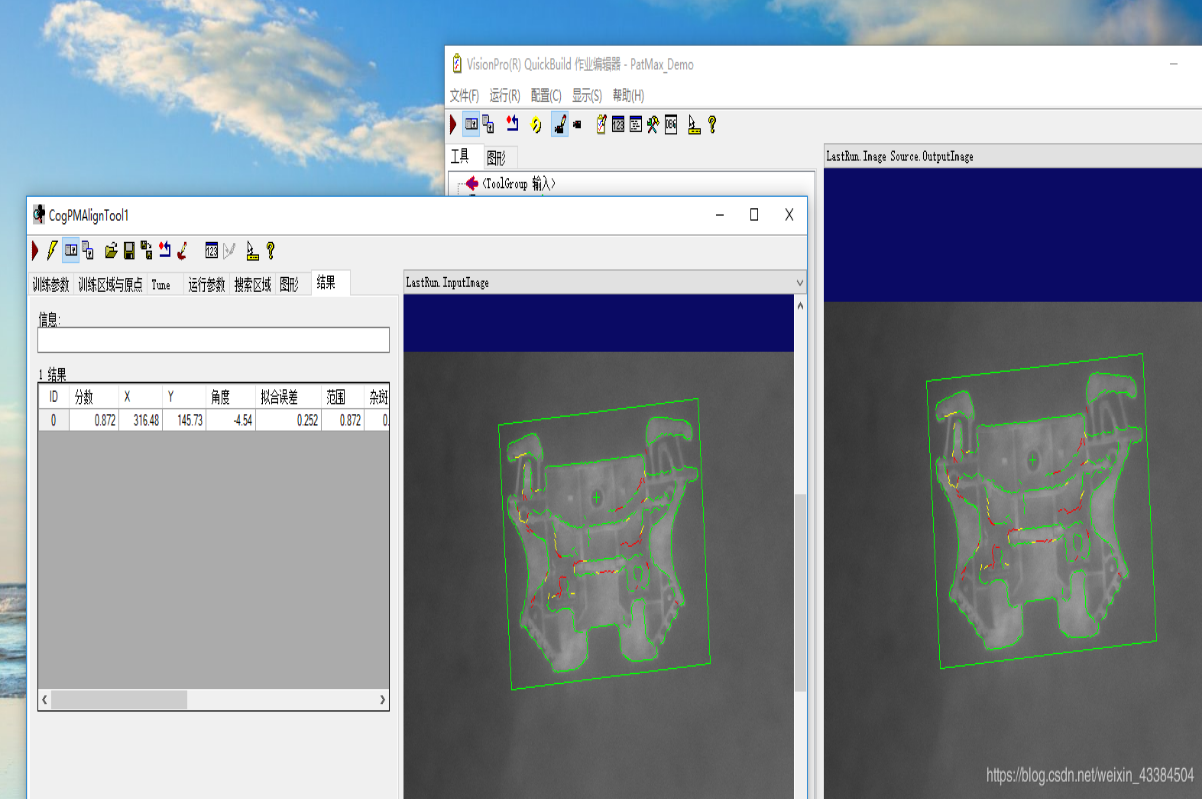Screen dimensions: 1204x800
Task: Open the hammer and wrench tools icon
Action: point(652,124)
